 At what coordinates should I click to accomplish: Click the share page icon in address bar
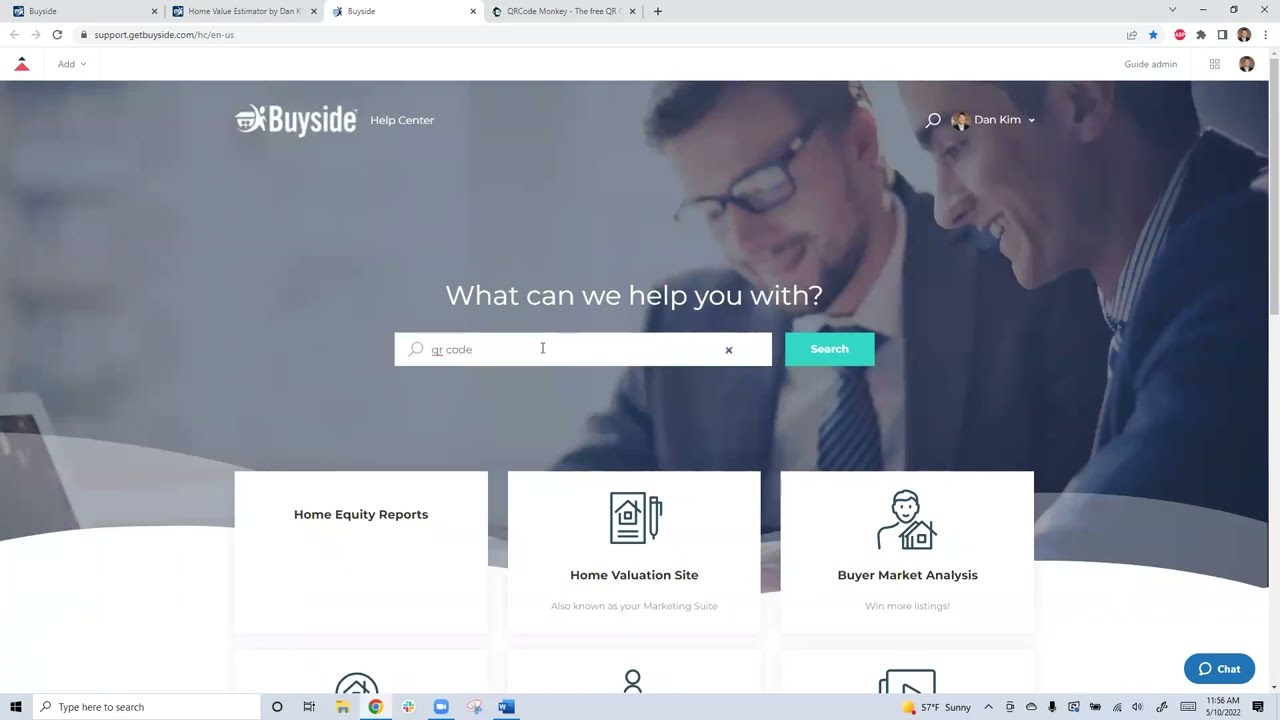(x=1131, y=35)
